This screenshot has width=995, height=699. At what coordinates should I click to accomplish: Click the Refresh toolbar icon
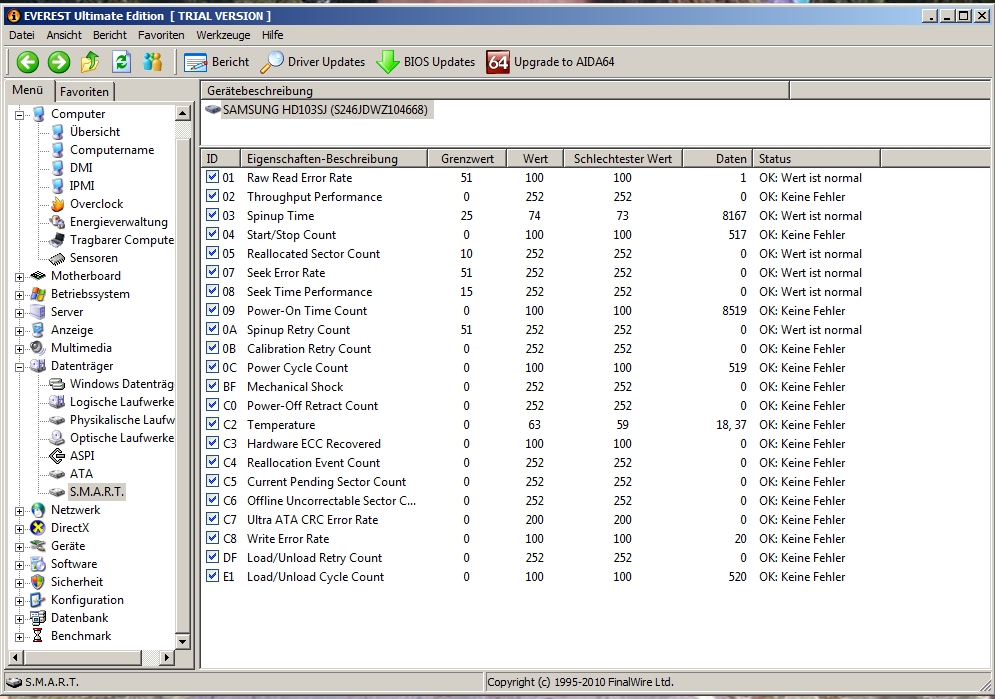point(121,62)
